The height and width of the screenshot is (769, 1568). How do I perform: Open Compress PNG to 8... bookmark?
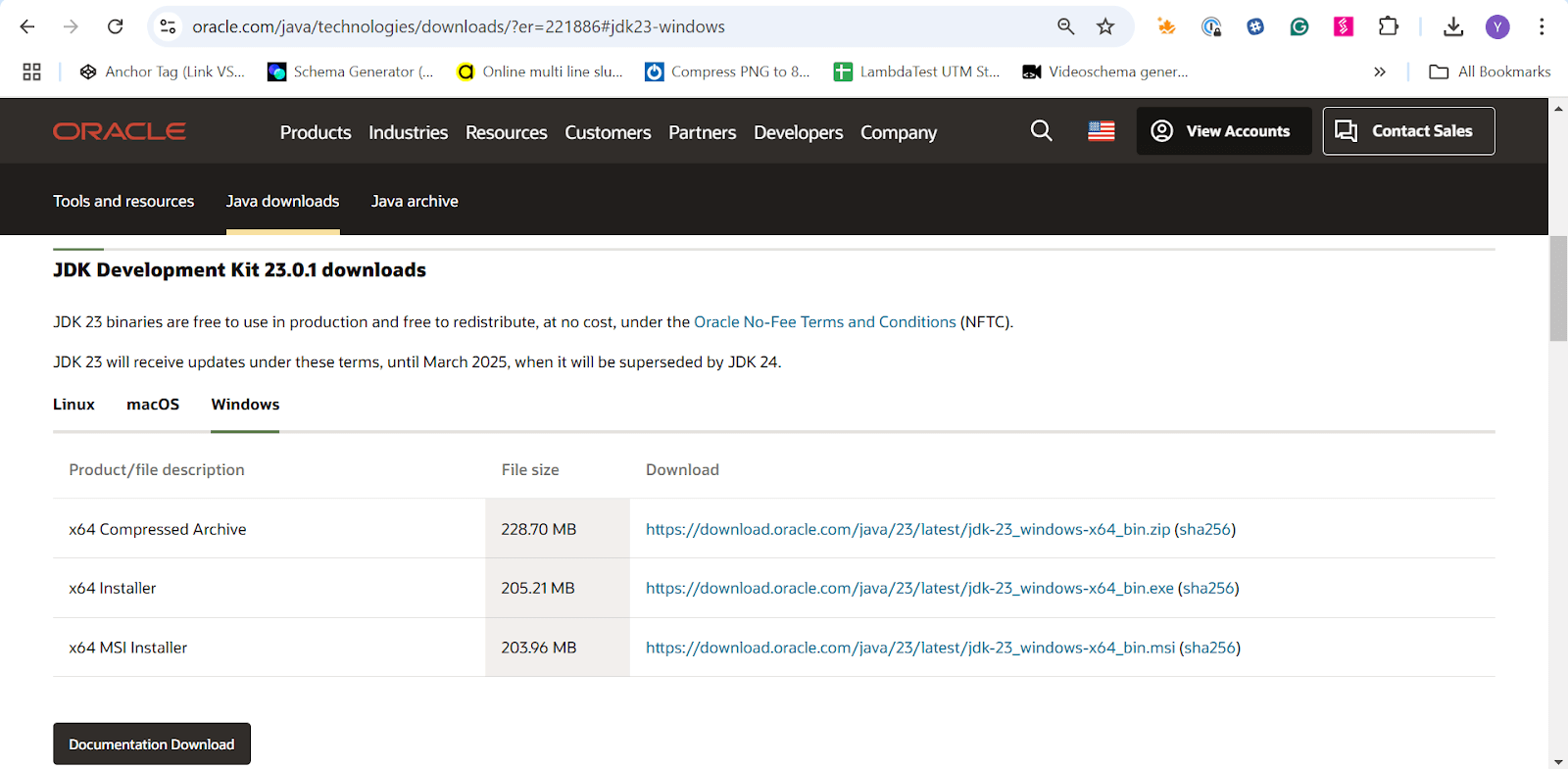point(728,72)
